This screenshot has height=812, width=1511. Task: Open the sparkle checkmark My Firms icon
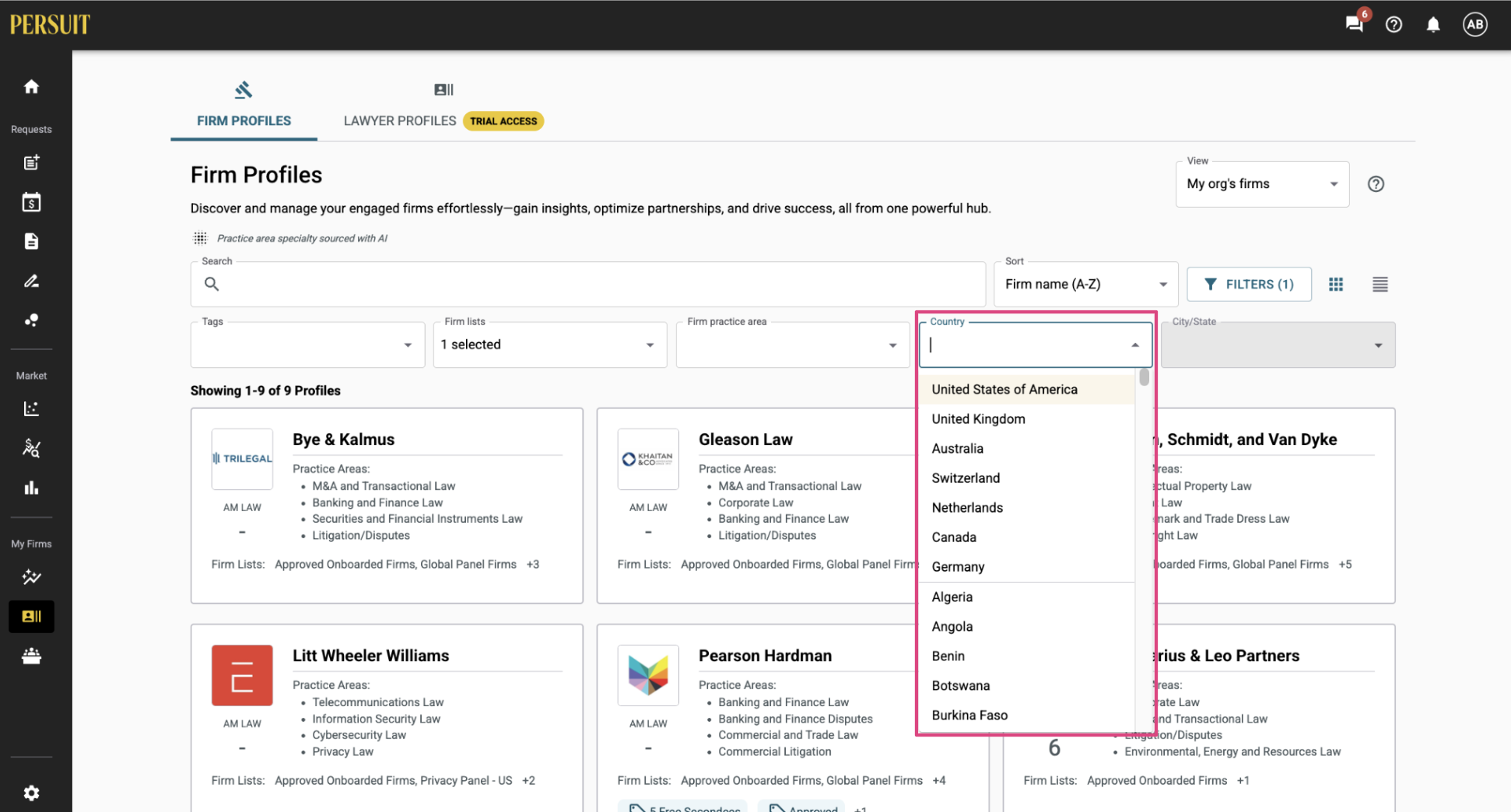click(x=31, y=577)
